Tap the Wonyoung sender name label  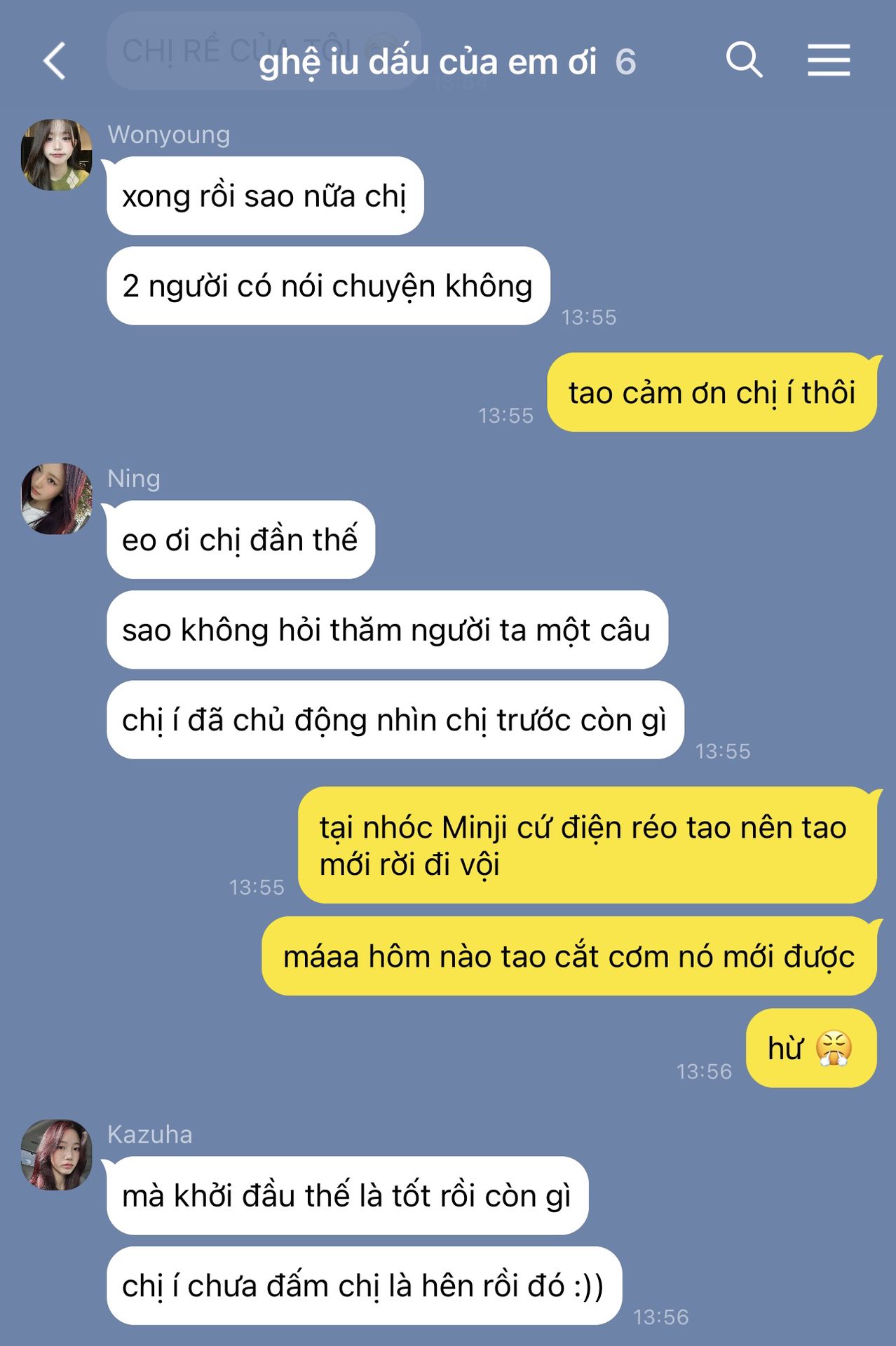[x=169, y=135]
